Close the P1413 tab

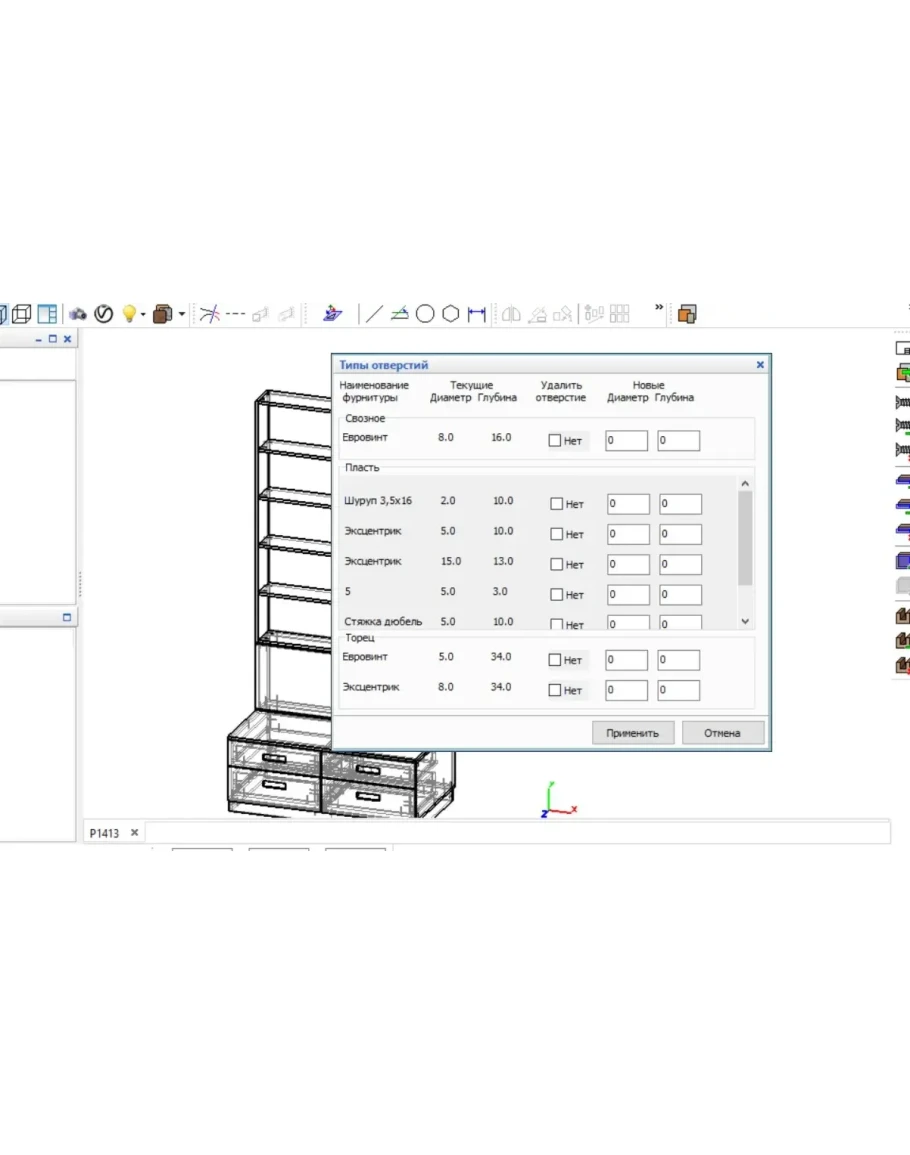(134, 832)
